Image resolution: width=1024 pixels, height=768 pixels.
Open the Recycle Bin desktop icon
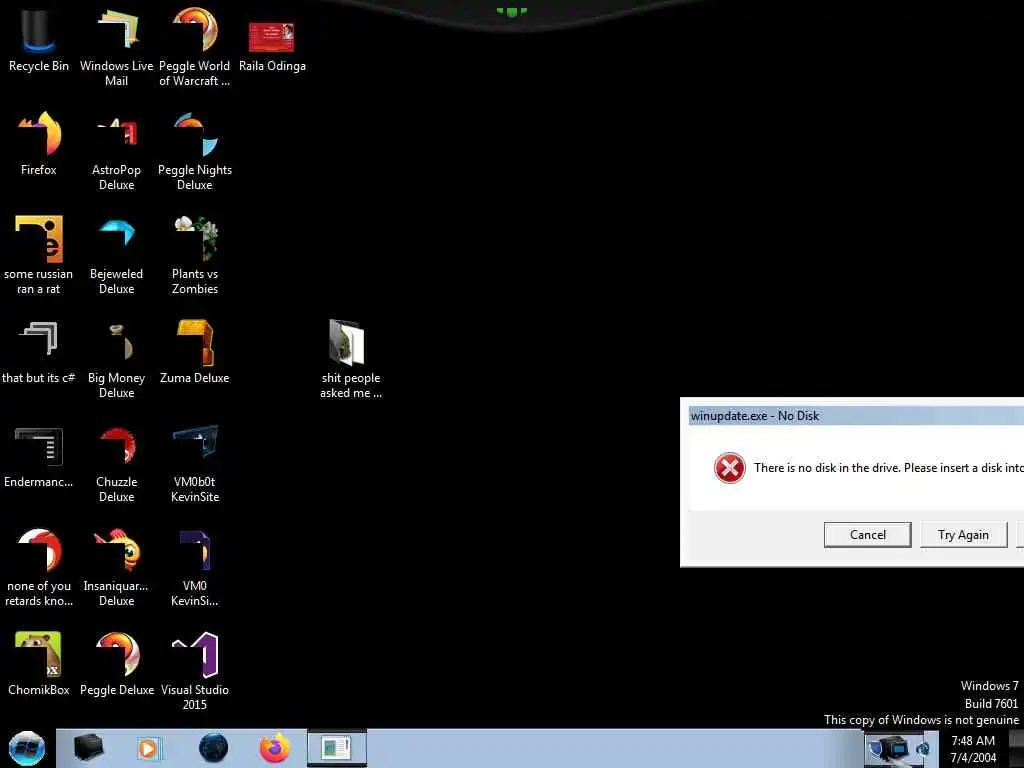(39, 39)
